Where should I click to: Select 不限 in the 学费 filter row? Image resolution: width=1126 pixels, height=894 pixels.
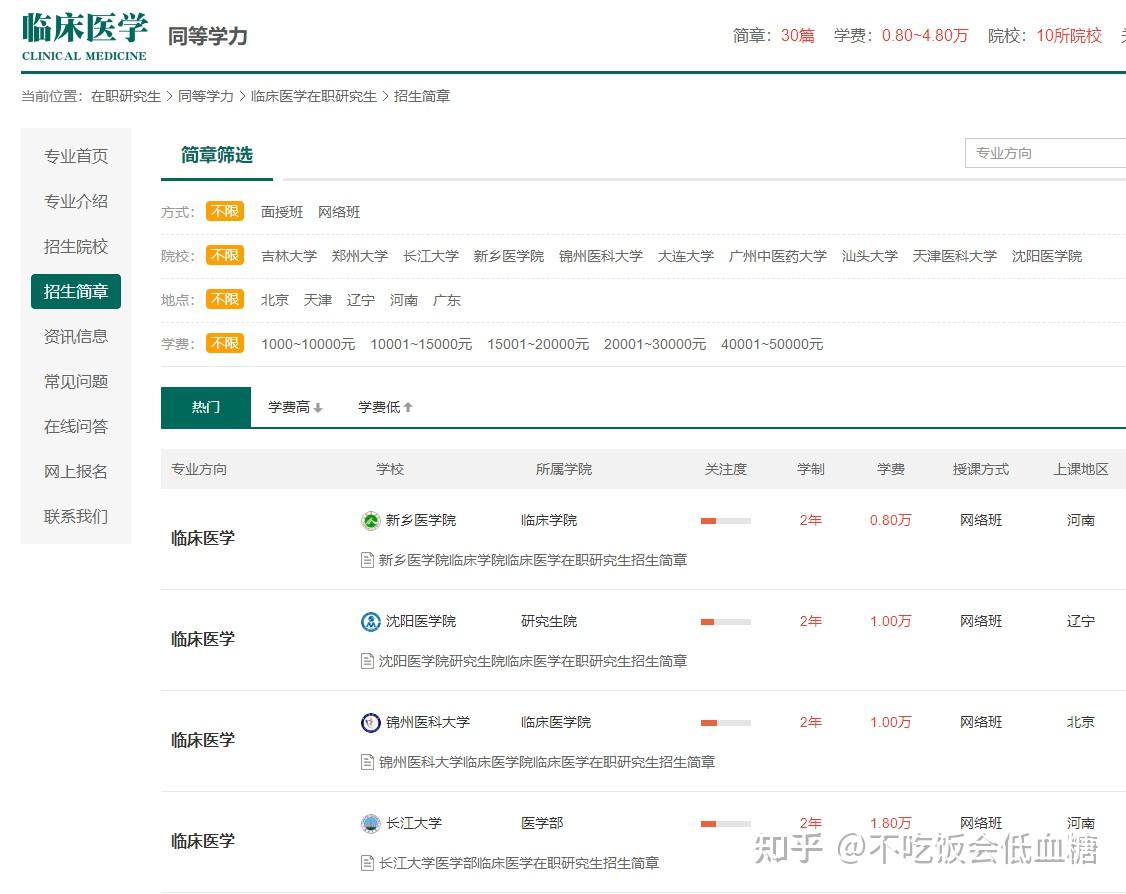pyautogui.click(x=225, y=343)
